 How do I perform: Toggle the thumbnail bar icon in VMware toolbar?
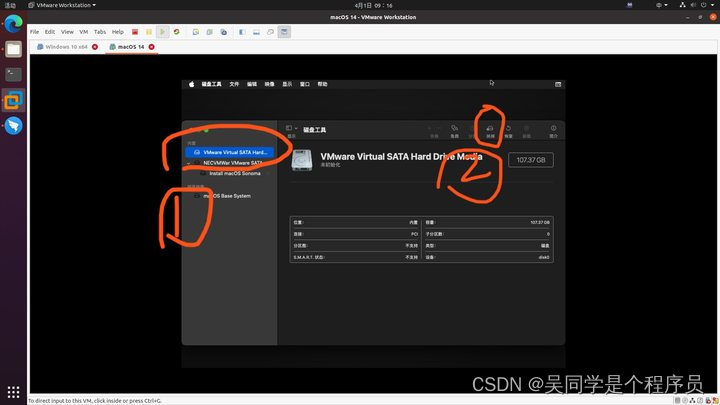pyautogui.click(x=256, y=32)
